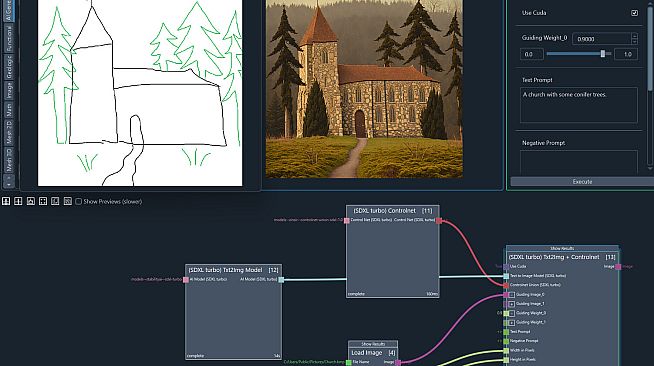Click the slider minimum field showing 0.0

(531, 54)
